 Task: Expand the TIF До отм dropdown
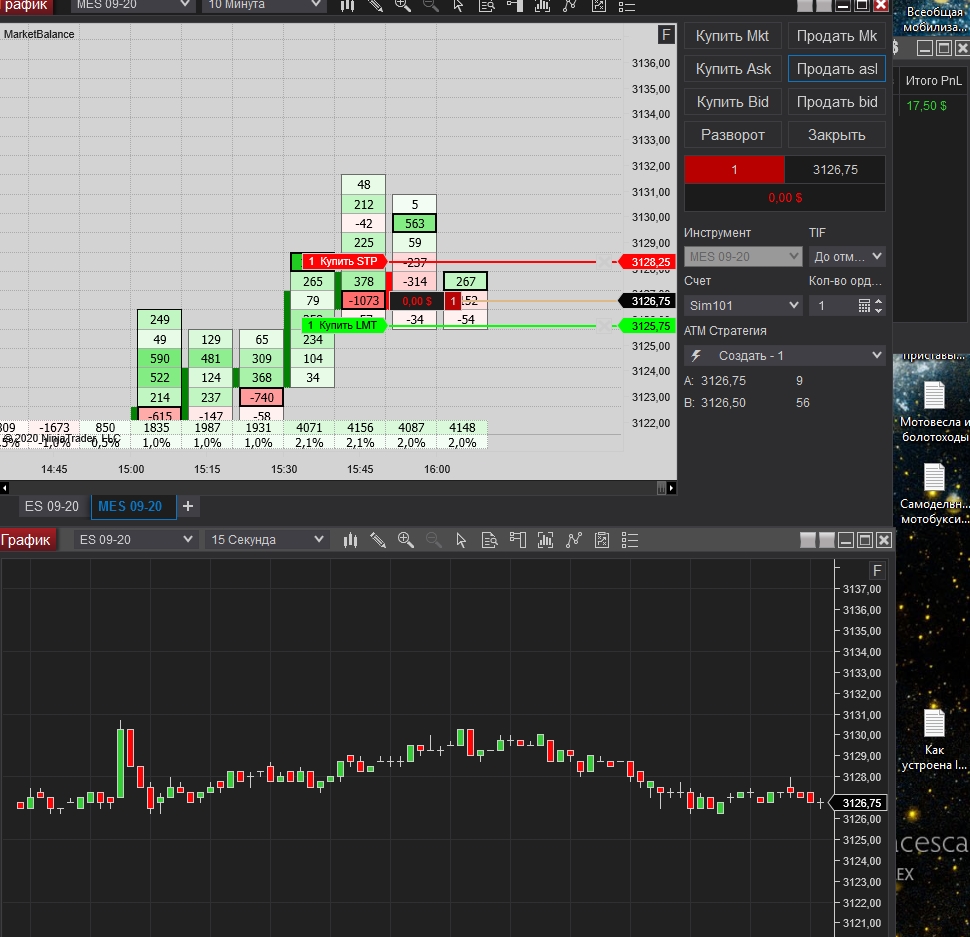click(x=847, y=256)
